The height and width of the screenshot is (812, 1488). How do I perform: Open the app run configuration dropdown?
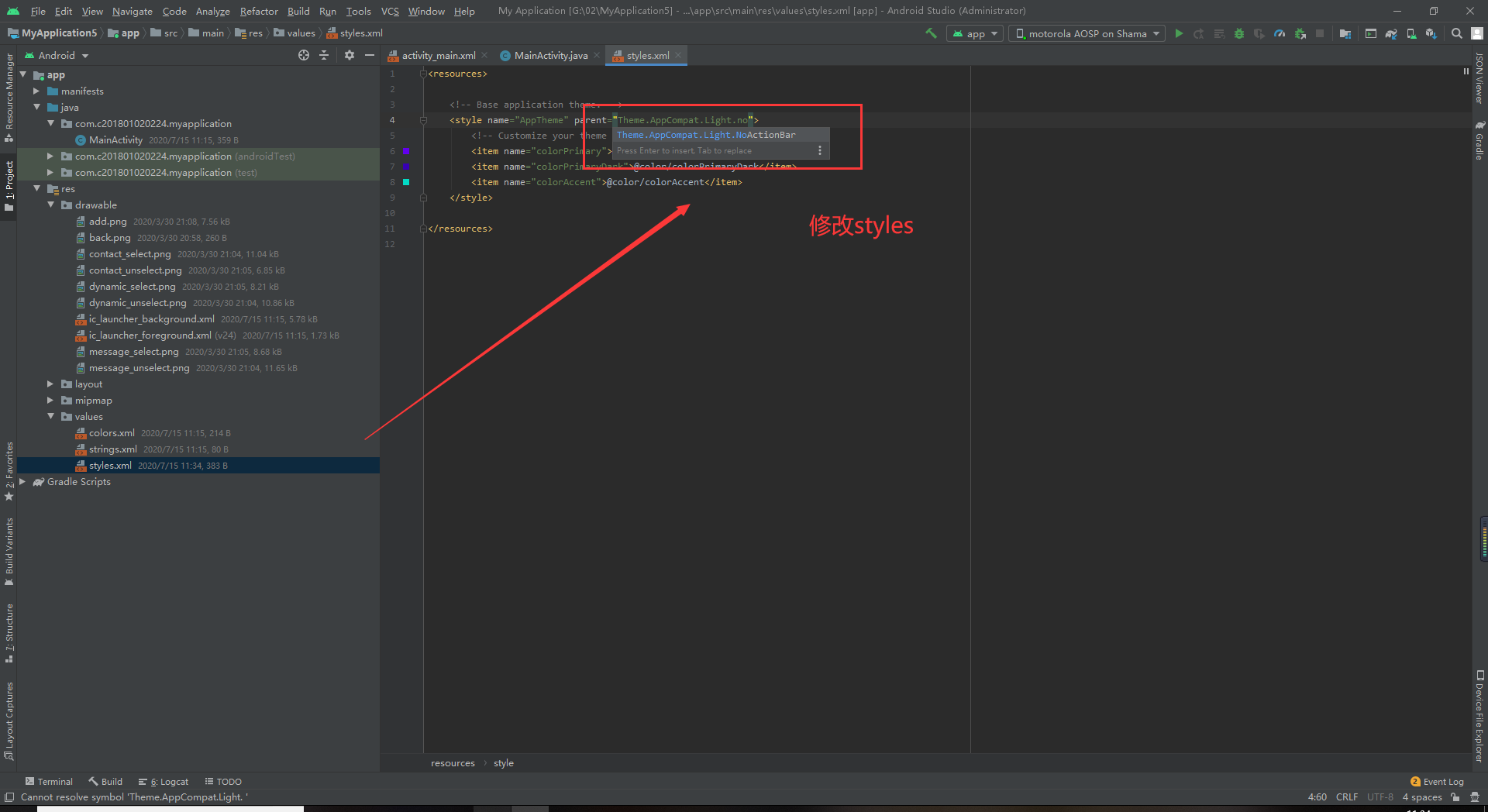975,33
